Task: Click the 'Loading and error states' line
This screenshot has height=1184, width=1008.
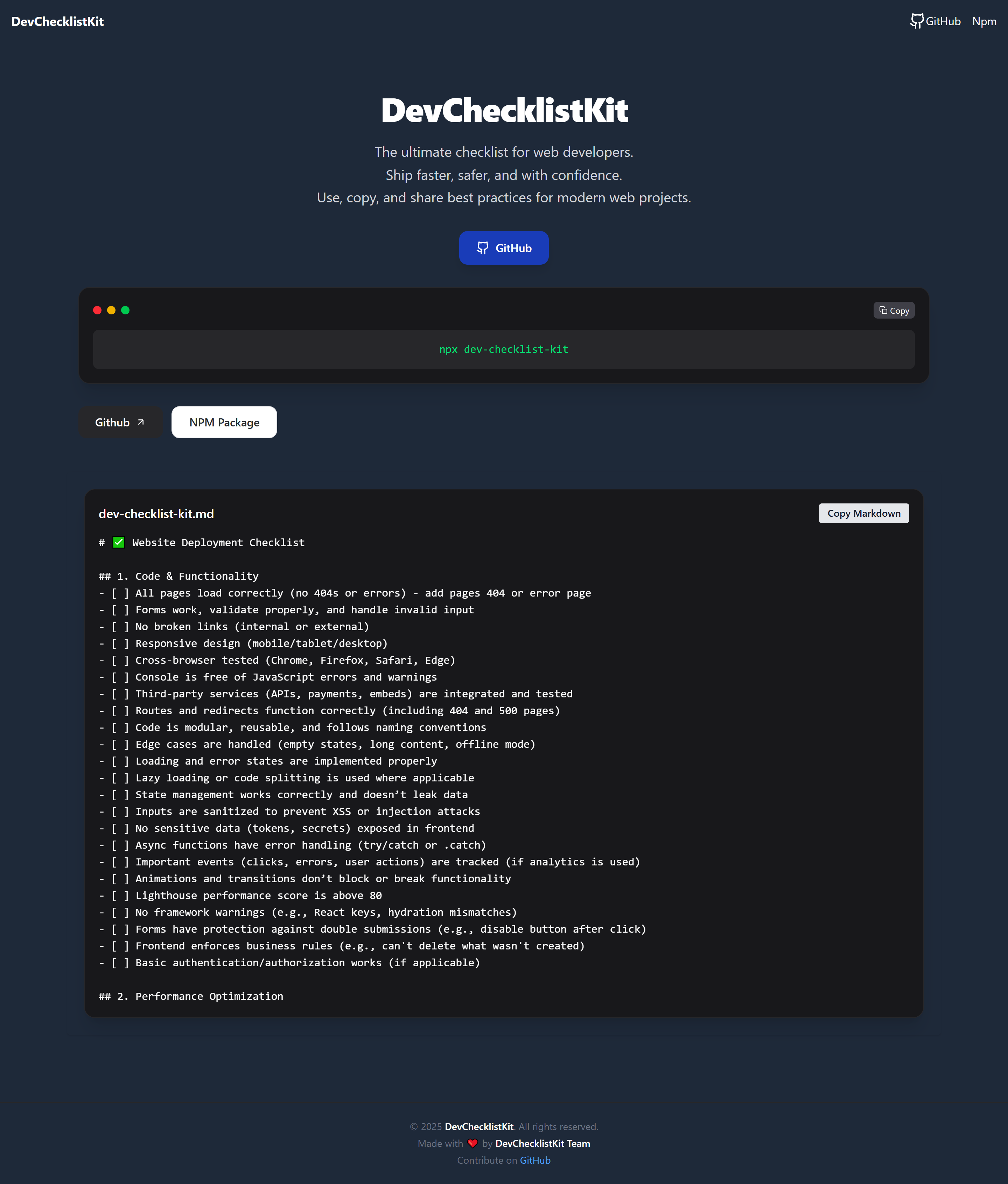Action: pos(267,761)
